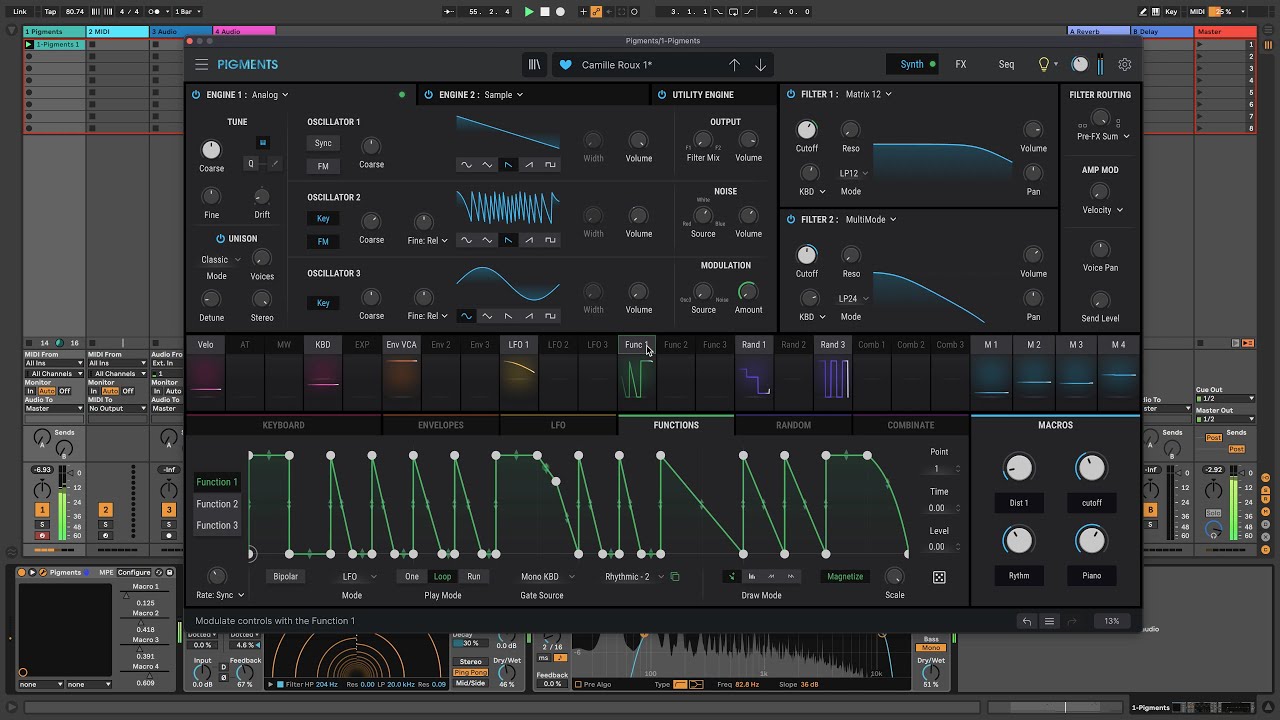
Task: Open the Pigments hamburger menu
Action: tap(201, 64)
